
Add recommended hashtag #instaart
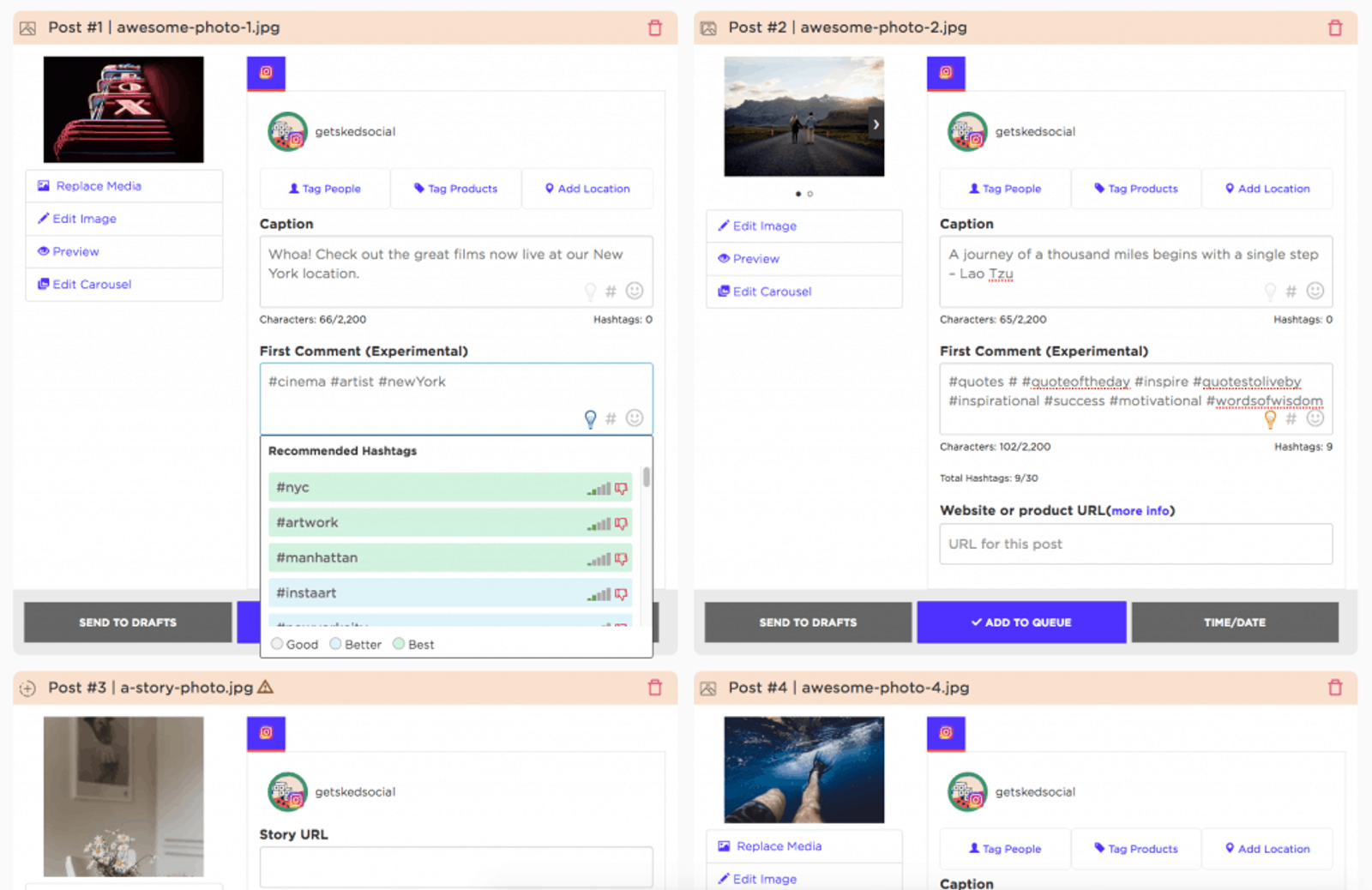coord(450,592)
